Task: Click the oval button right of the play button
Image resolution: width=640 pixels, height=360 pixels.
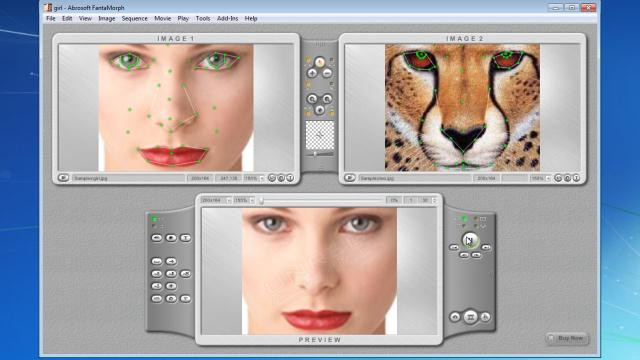Action: pyautogui.click(x=486, y=247)
